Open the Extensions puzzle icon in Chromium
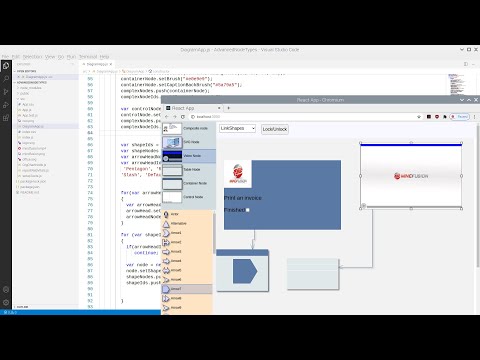 pos(445,117)
